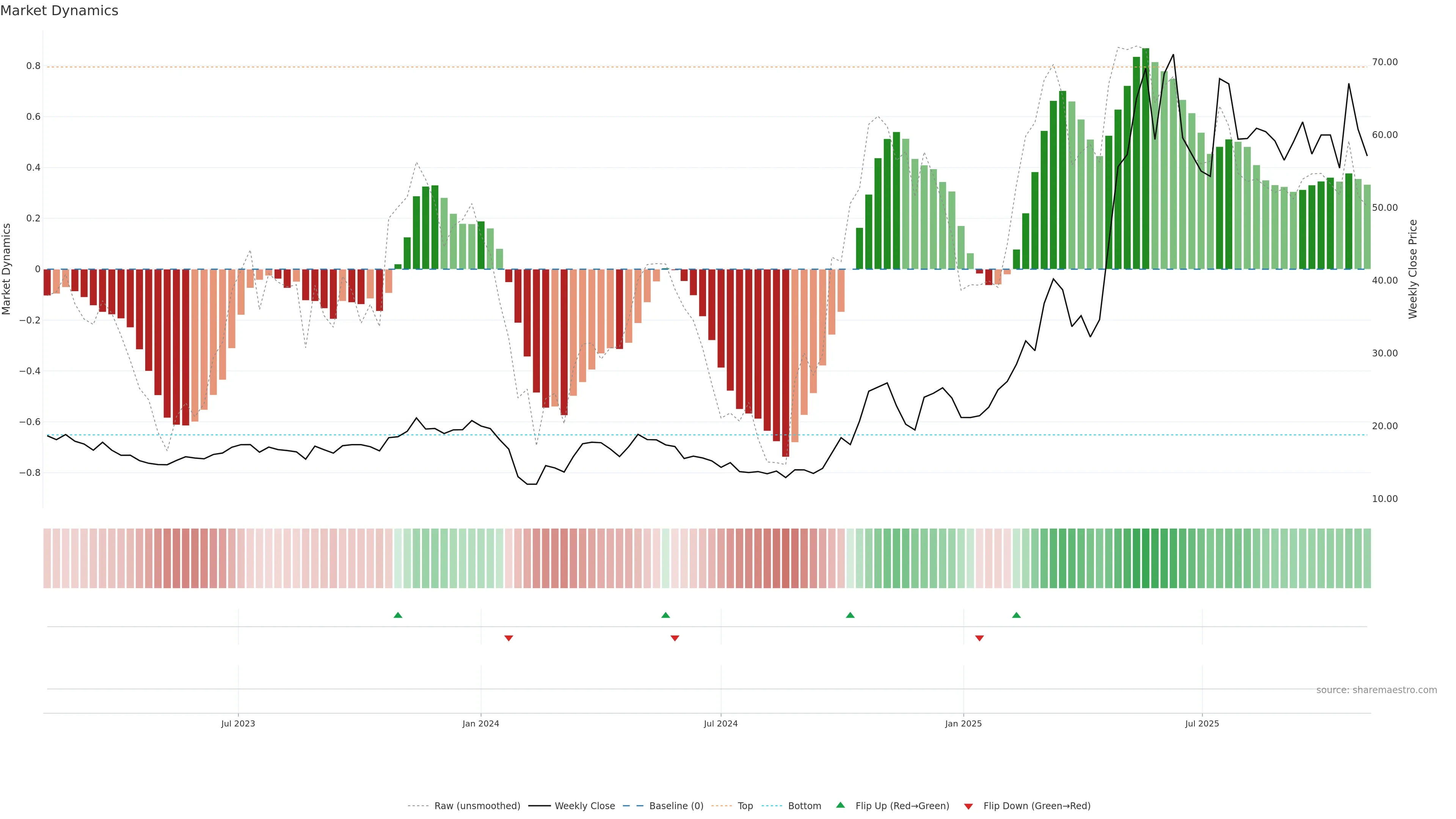Click the red Flip Down triangle before Jul 2024
This screenshot has height=819, width=1456.
click(x=675, y=638)
